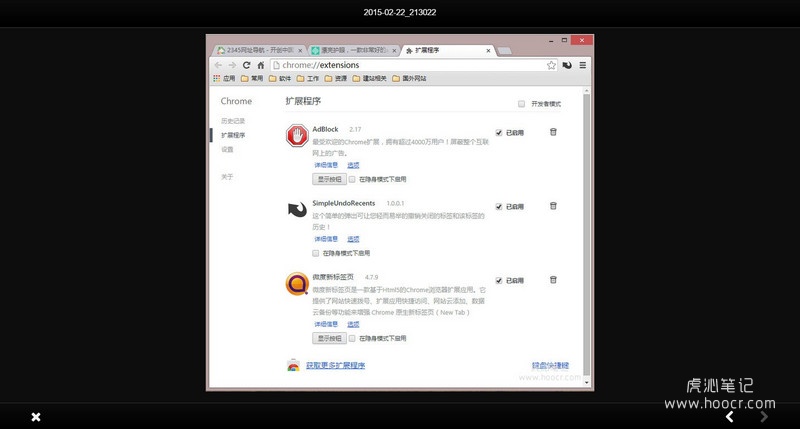Open 详细信息 link for AdBlock
800x429 pixels.
click(326, 165)
